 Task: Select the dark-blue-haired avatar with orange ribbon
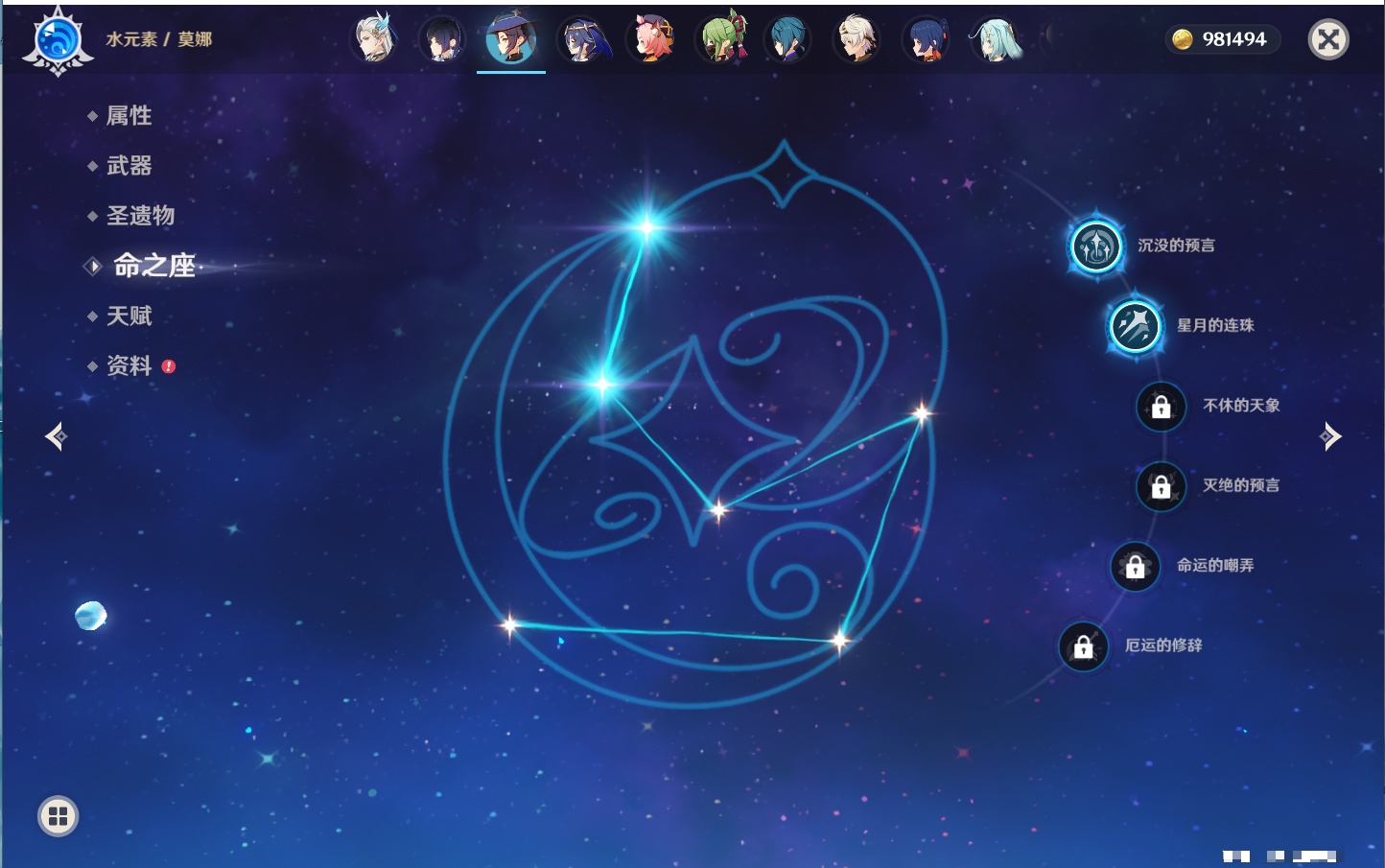(x=927, y=39)
